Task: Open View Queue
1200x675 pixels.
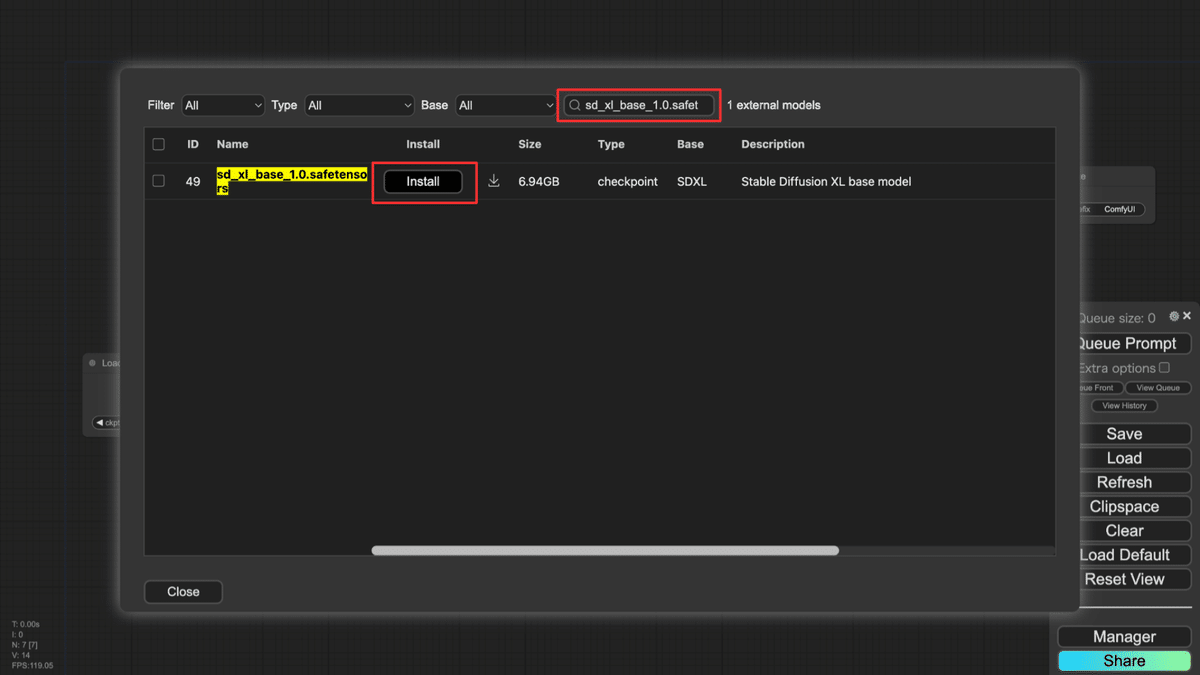Action: coord(1158,388)
